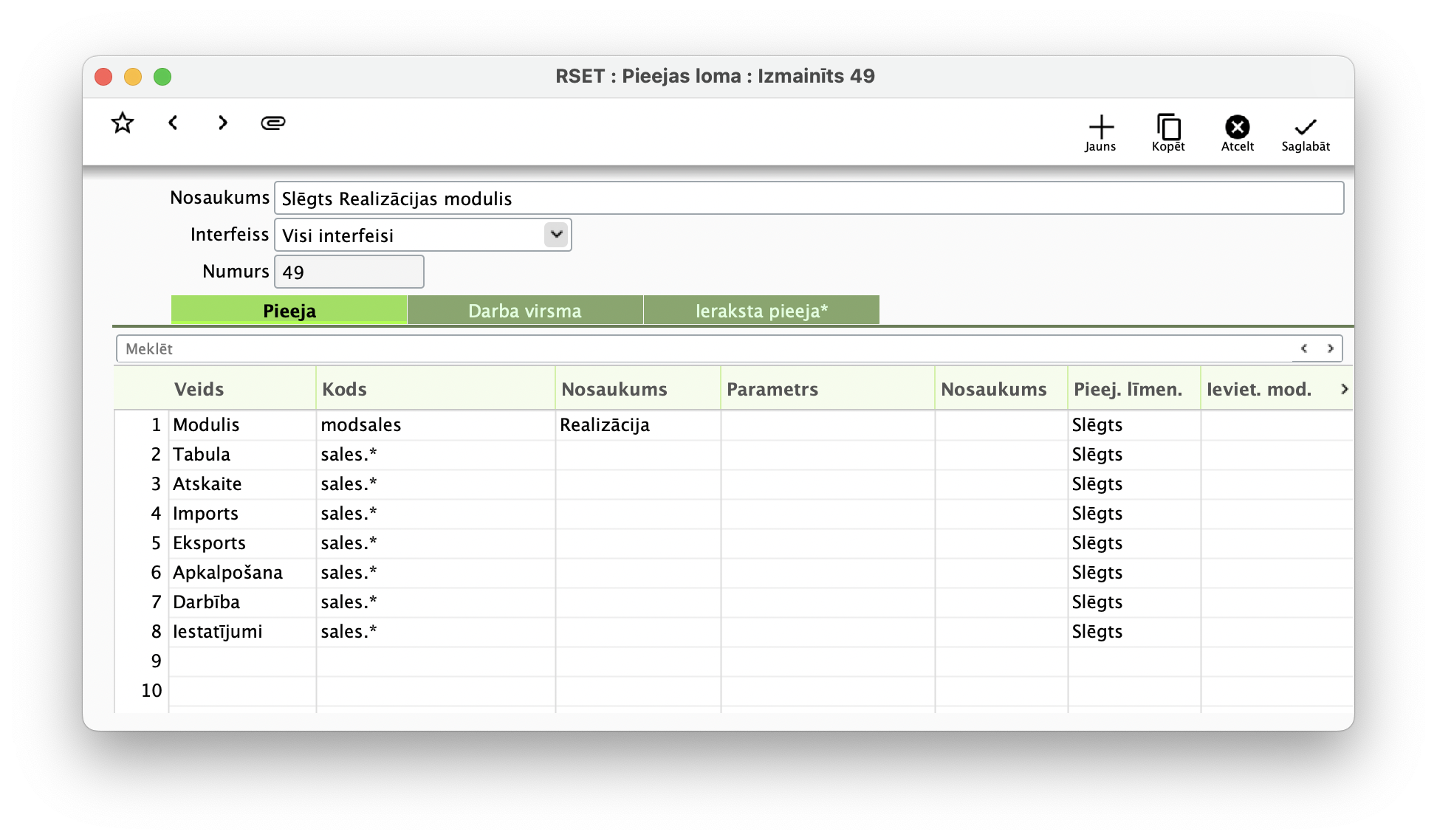The width and height of the screenshot is (1437, 840).
Task: Select Slēgts level in Tabula row
Action: tap(1134, 455)
